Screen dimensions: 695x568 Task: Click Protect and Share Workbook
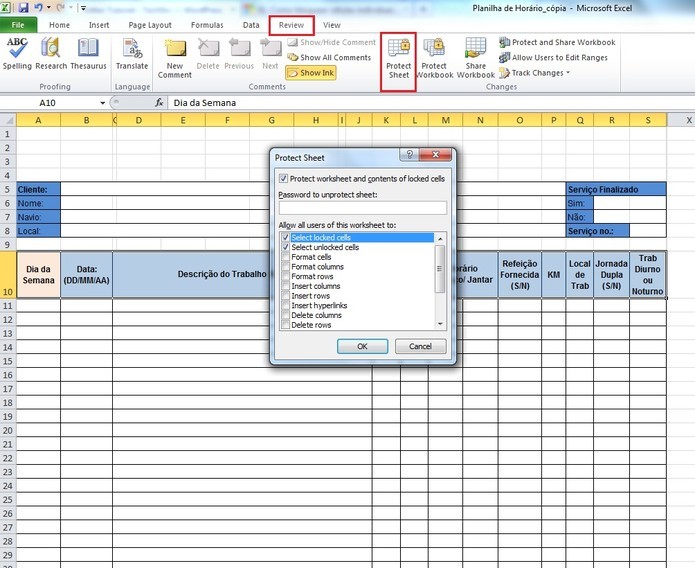point(557,43)
